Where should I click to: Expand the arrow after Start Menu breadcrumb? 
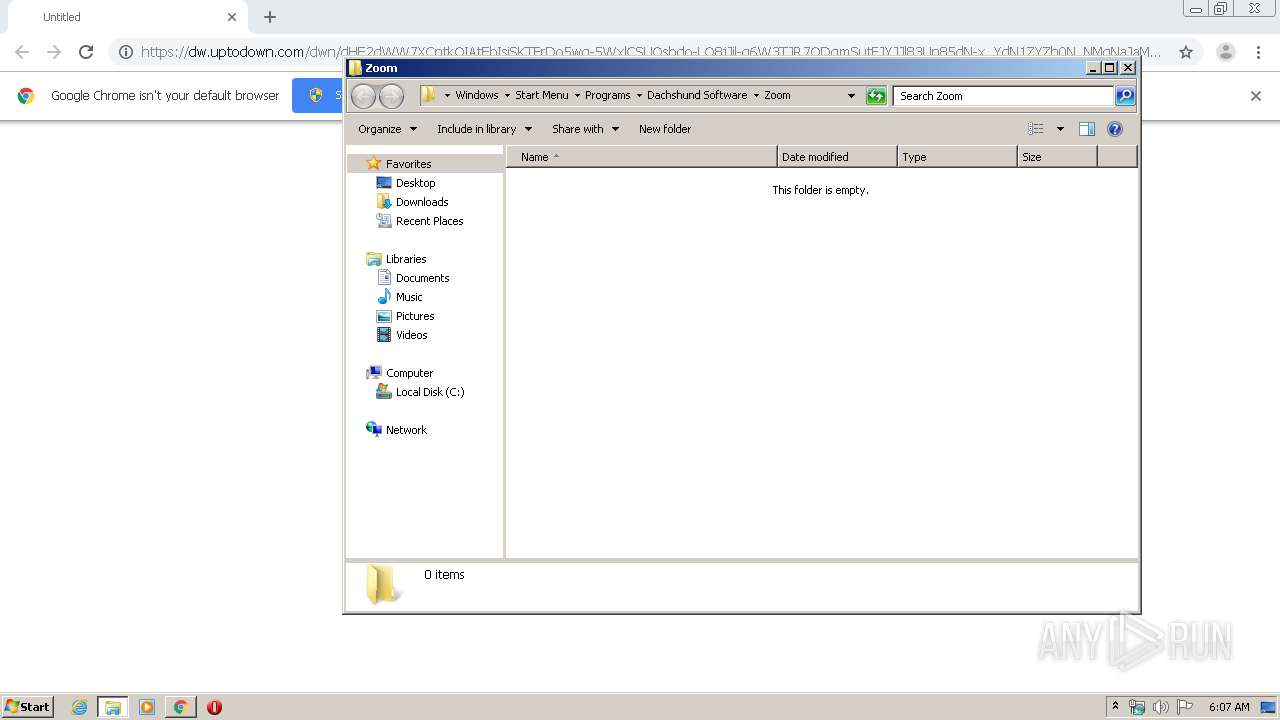pos(577,95)
